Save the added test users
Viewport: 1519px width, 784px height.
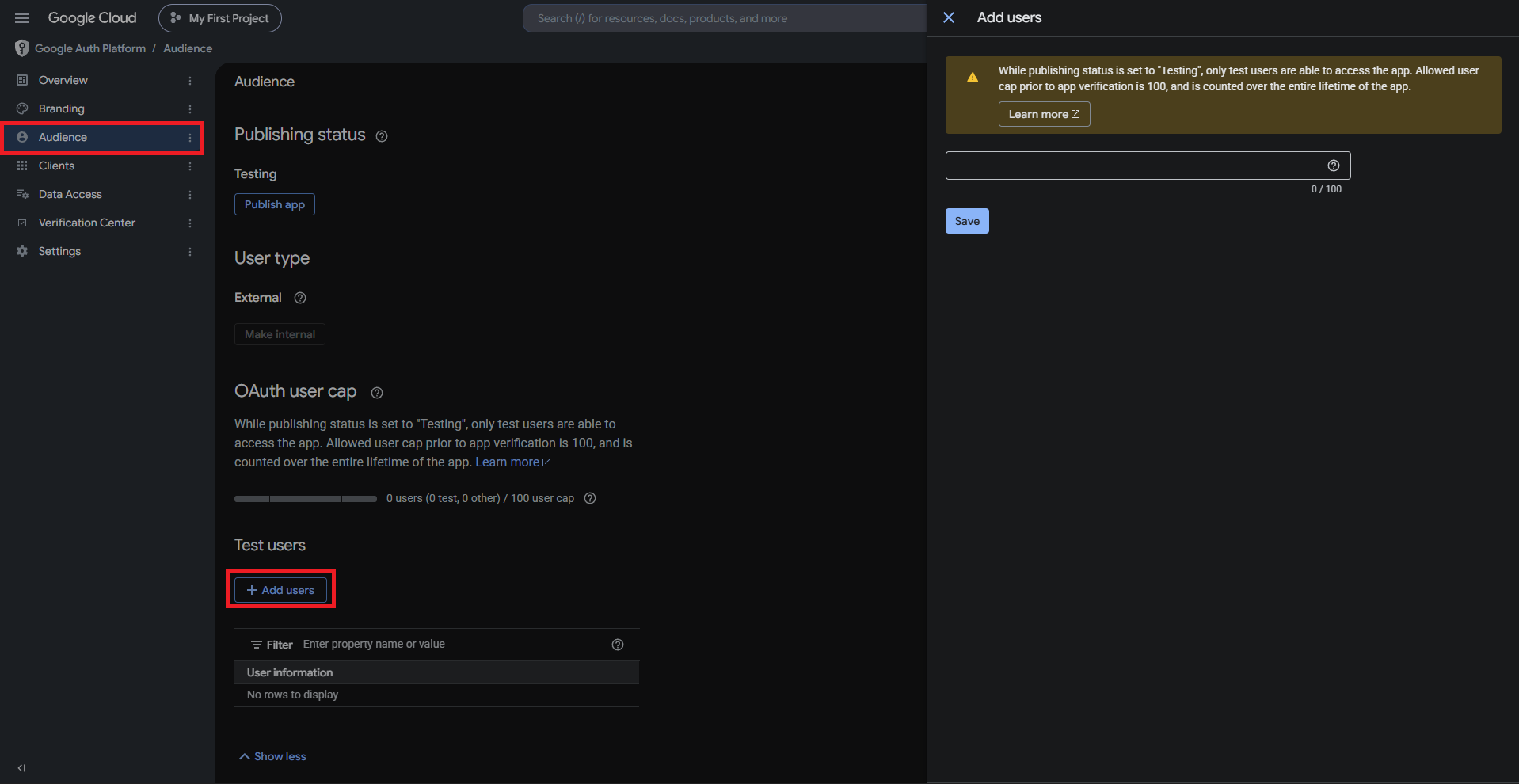click(967, 221)
